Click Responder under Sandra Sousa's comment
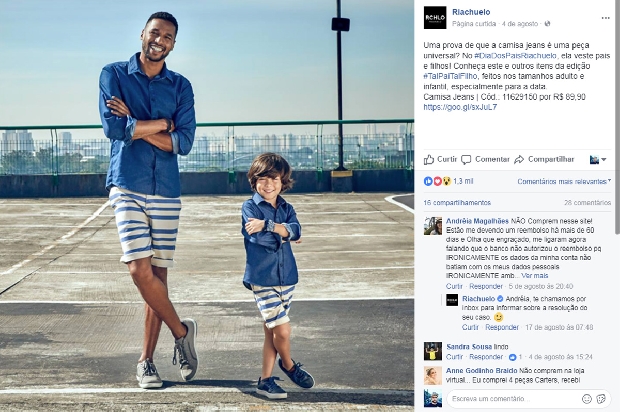The height and width of the screenshot is (412, 620). point(486,357)
